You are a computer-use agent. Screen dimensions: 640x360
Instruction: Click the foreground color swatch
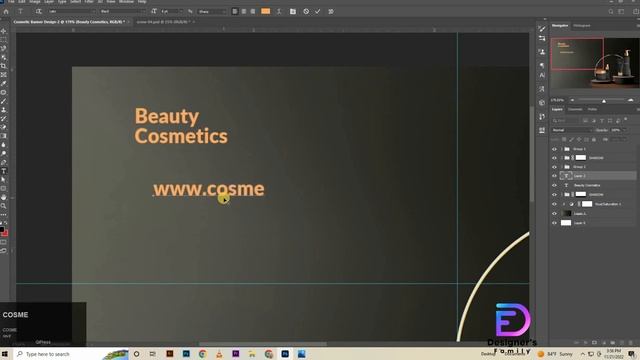[2, 230]
